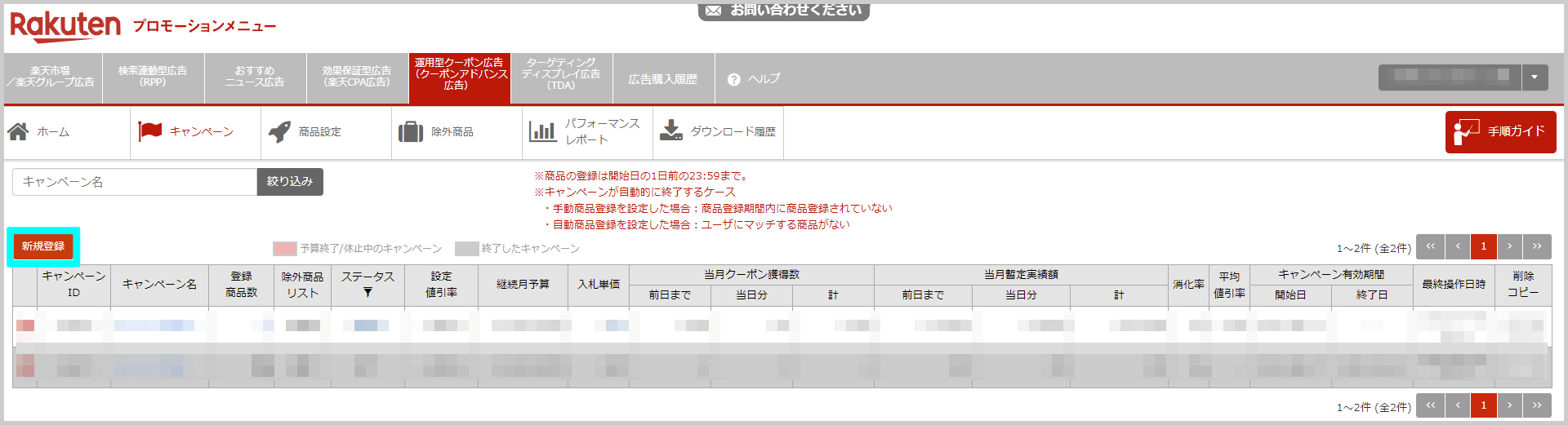The image size is (1568, 425).
Task: Click the 平均値引率 column header
Action: pyautogui.click(x=1229, y=285)
